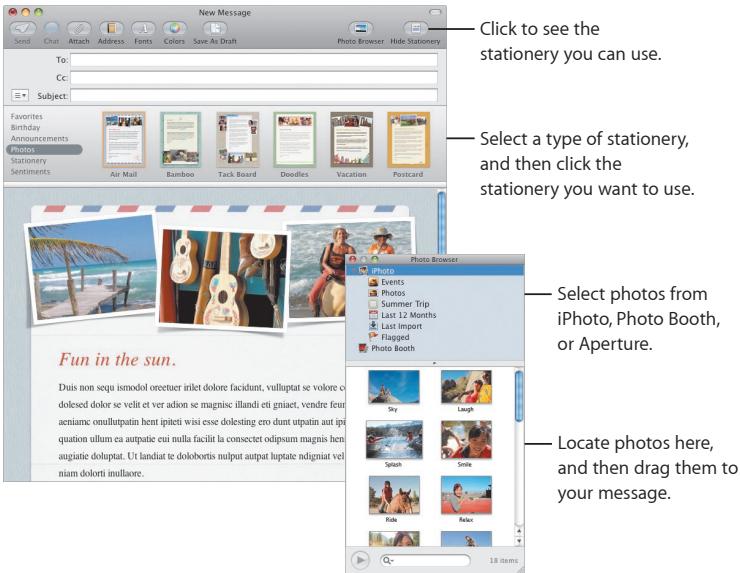Choose Bamboo stationery thumbnail
This screenshot has width=740, height=573.
(x=180, y=140)
